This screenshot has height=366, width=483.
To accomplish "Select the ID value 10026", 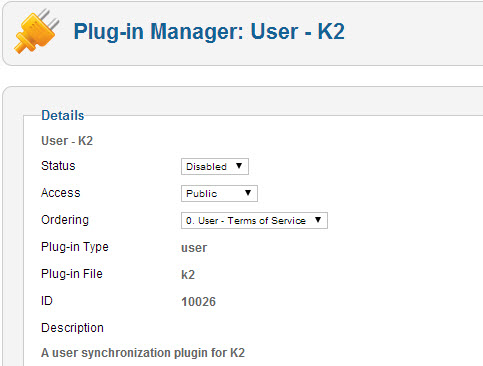I will (198, 302).
